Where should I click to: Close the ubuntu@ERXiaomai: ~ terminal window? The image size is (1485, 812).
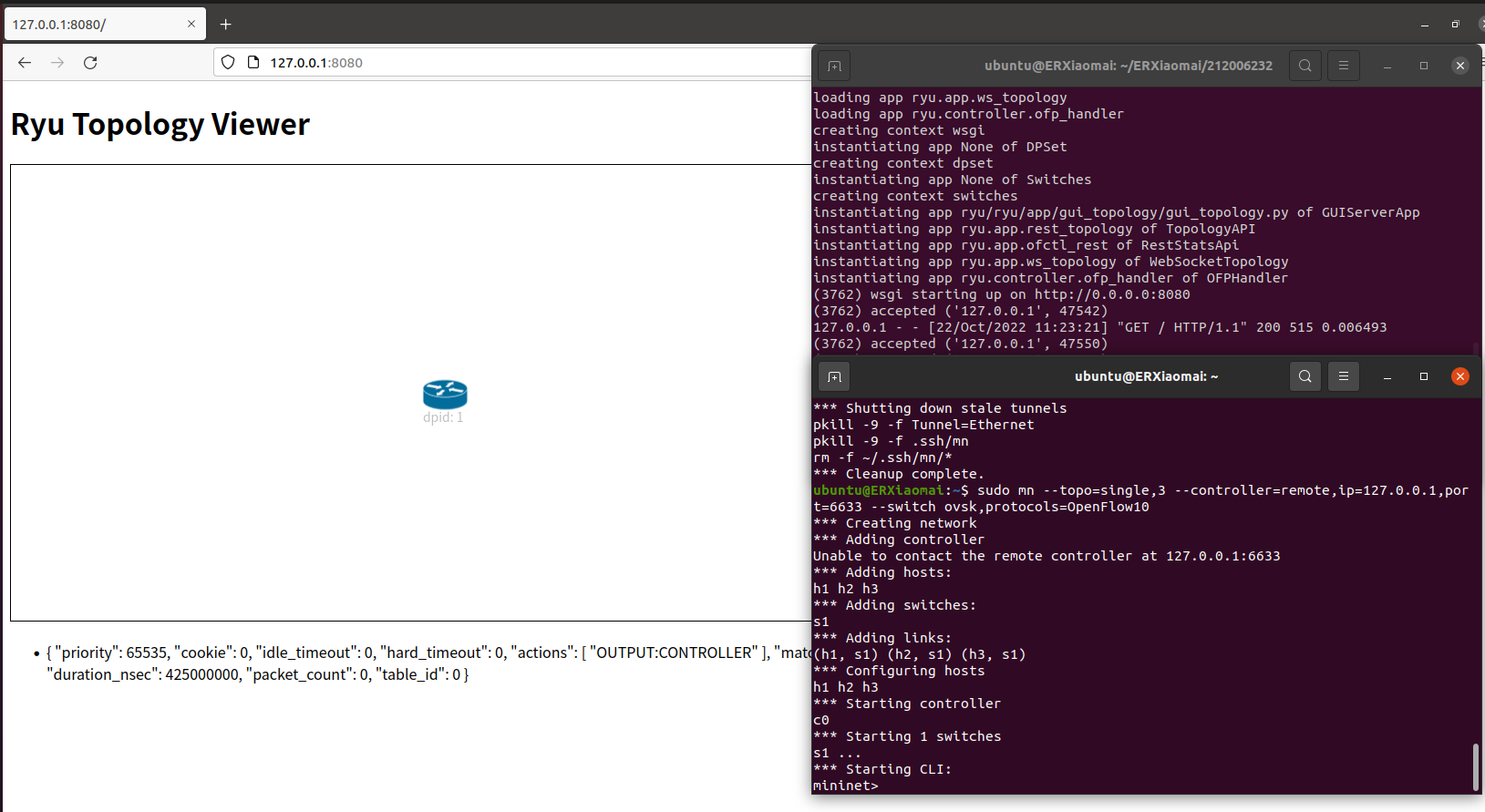point(1460,376)
